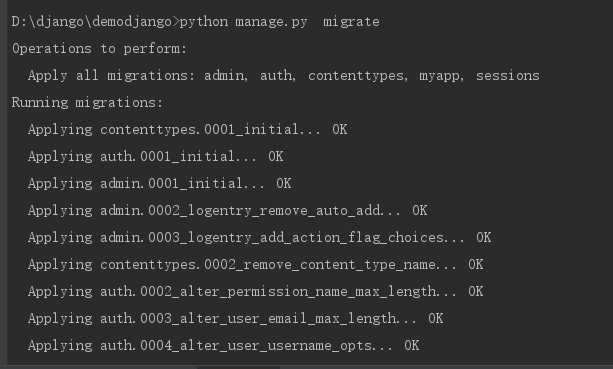Click the admin.0001_initial migration text
Viewport: 613px width, 369px height.
click(171, 183)
